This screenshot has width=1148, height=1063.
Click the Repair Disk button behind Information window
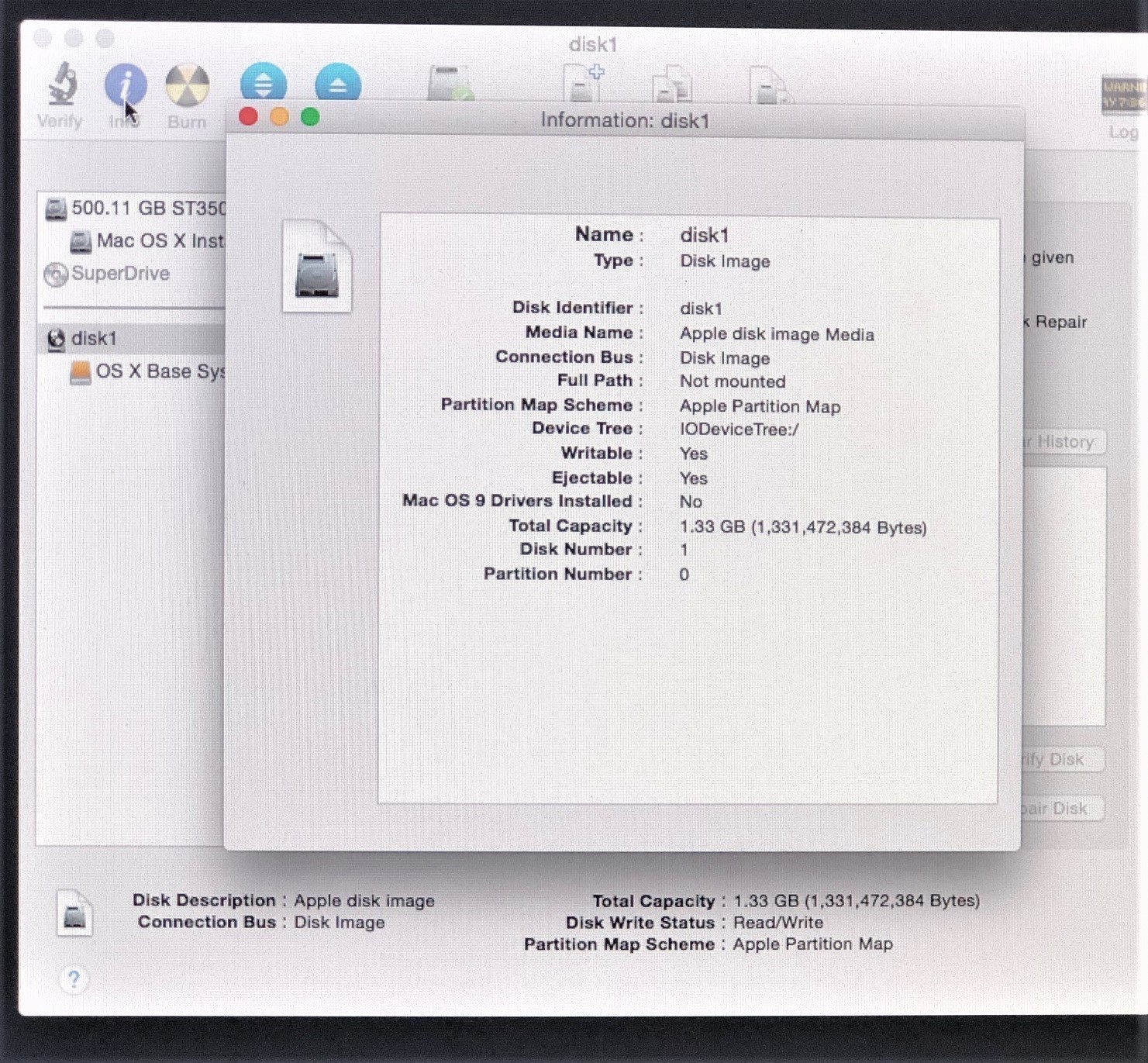1062,809
